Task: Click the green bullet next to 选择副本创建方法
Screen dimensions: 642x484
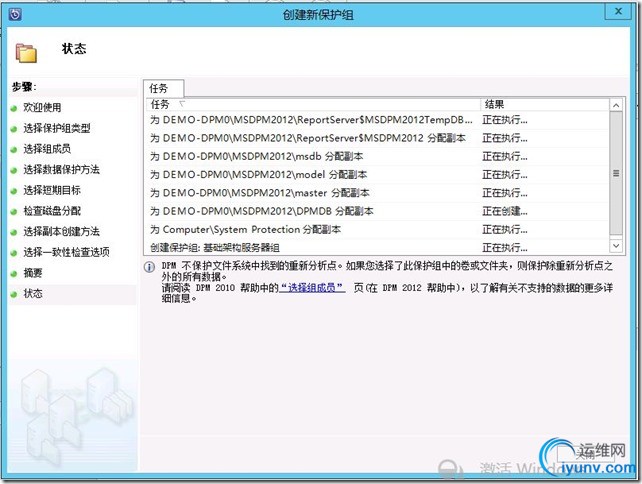Action: coord(14,232)
